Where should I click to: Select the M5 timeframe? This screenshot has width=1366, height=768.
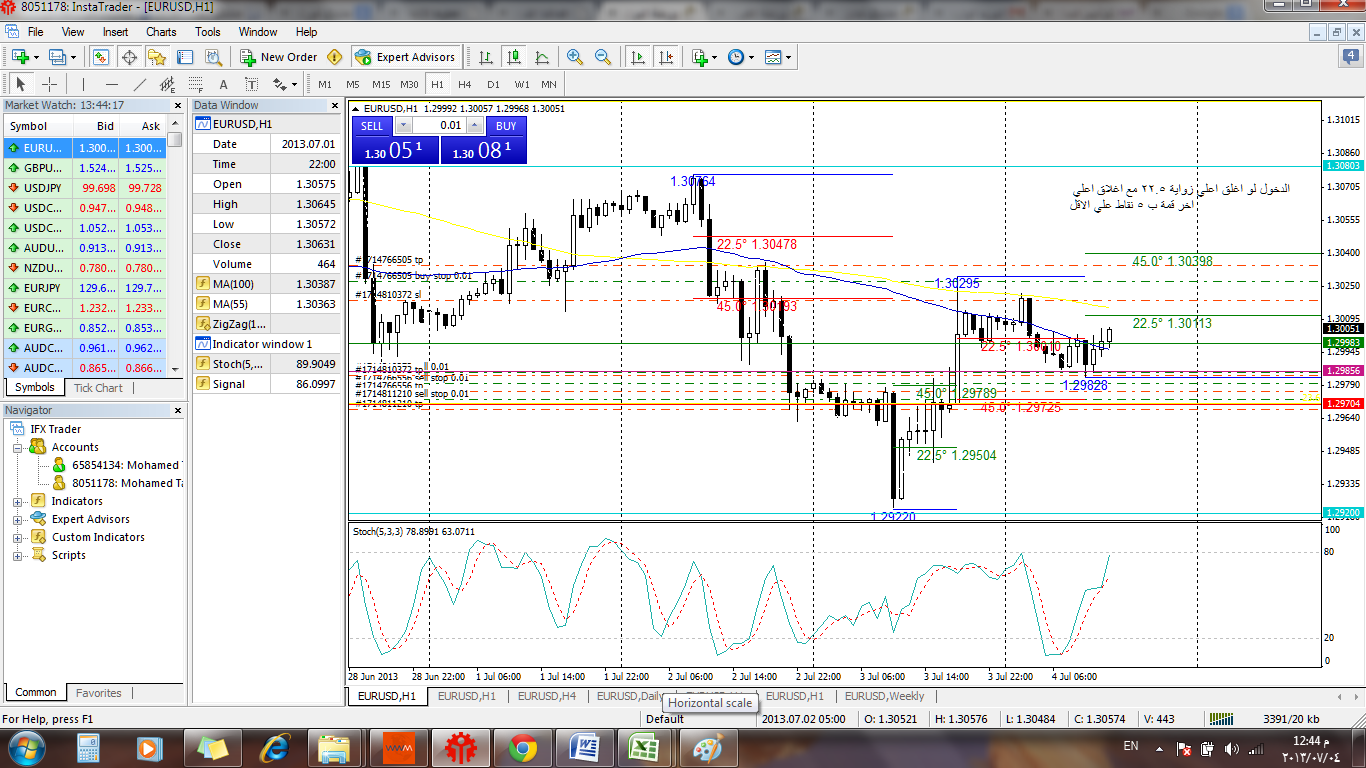(353, 84)
